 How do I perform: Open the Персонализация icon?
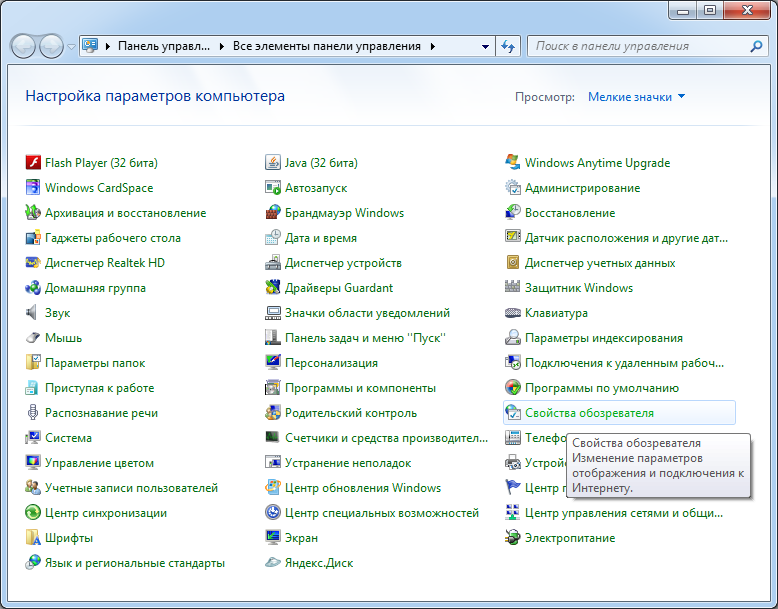click(x=272, y=363)
